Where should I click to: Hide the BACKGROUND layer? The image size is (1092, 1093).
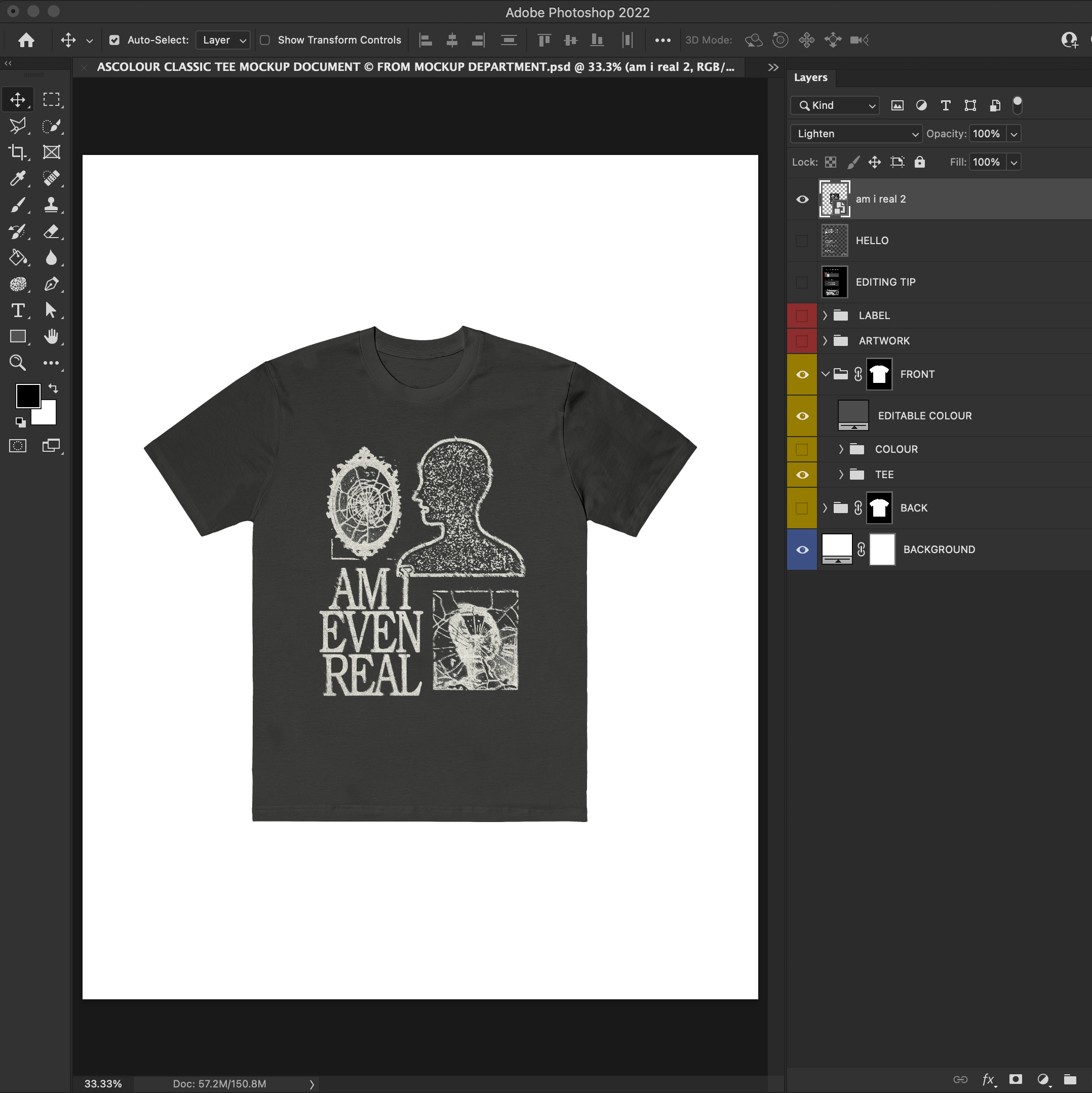point(802,550)
